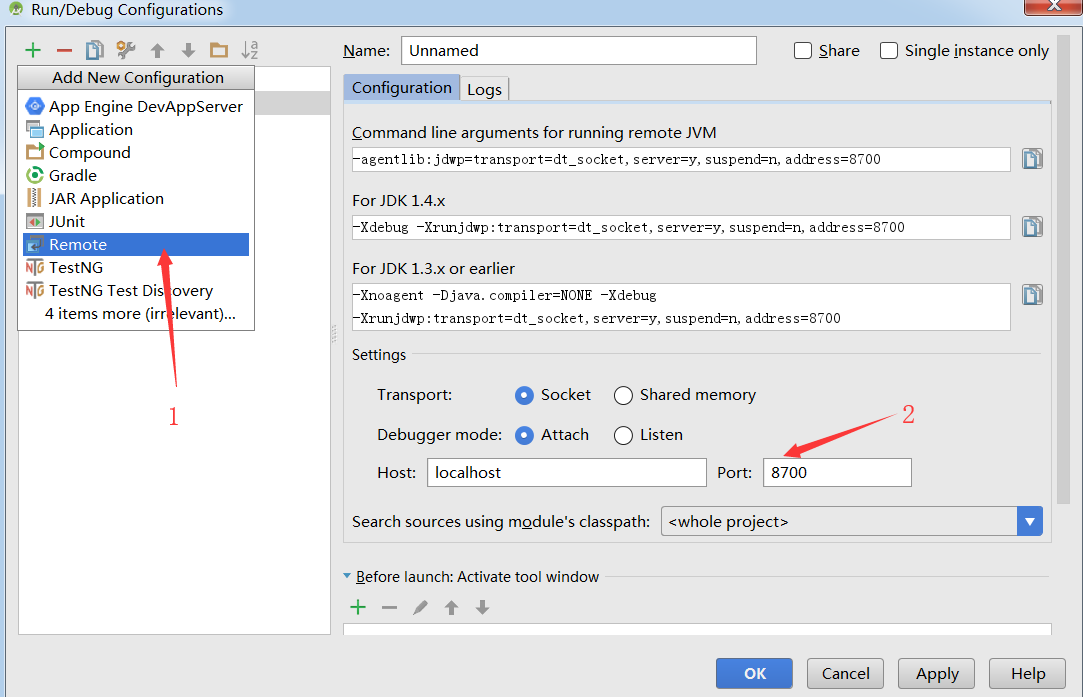Move the Before launch task up
Image resolution: width=1083 pixels, height=697 pixels.
[x=451, y=607]
